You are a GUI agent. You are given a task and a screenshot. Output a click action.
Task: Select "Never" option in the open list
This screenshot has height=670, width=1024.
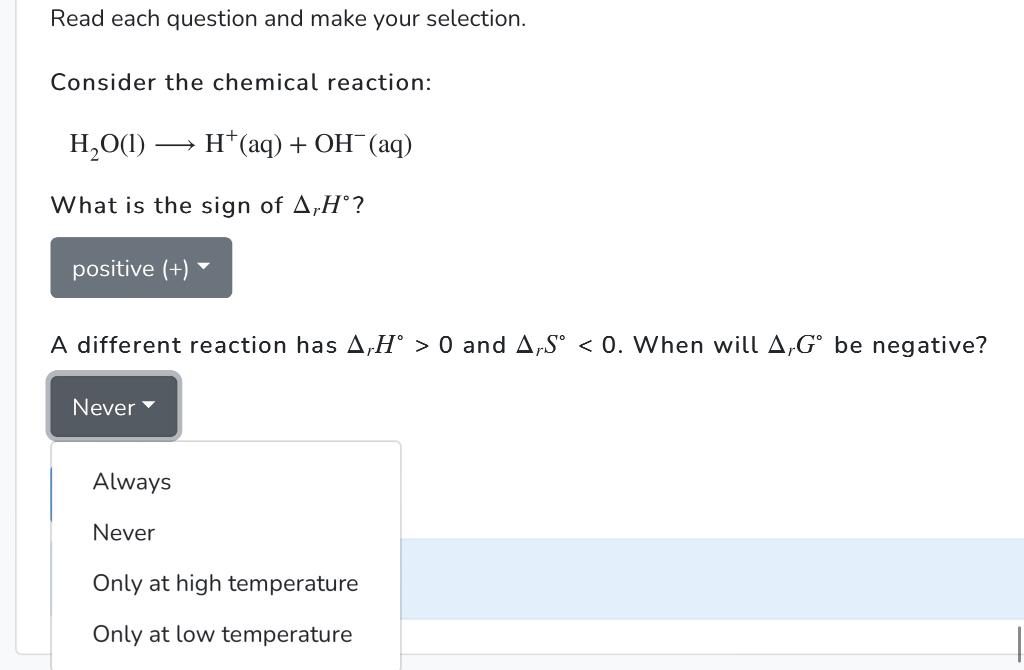click(x=123, y=532)
